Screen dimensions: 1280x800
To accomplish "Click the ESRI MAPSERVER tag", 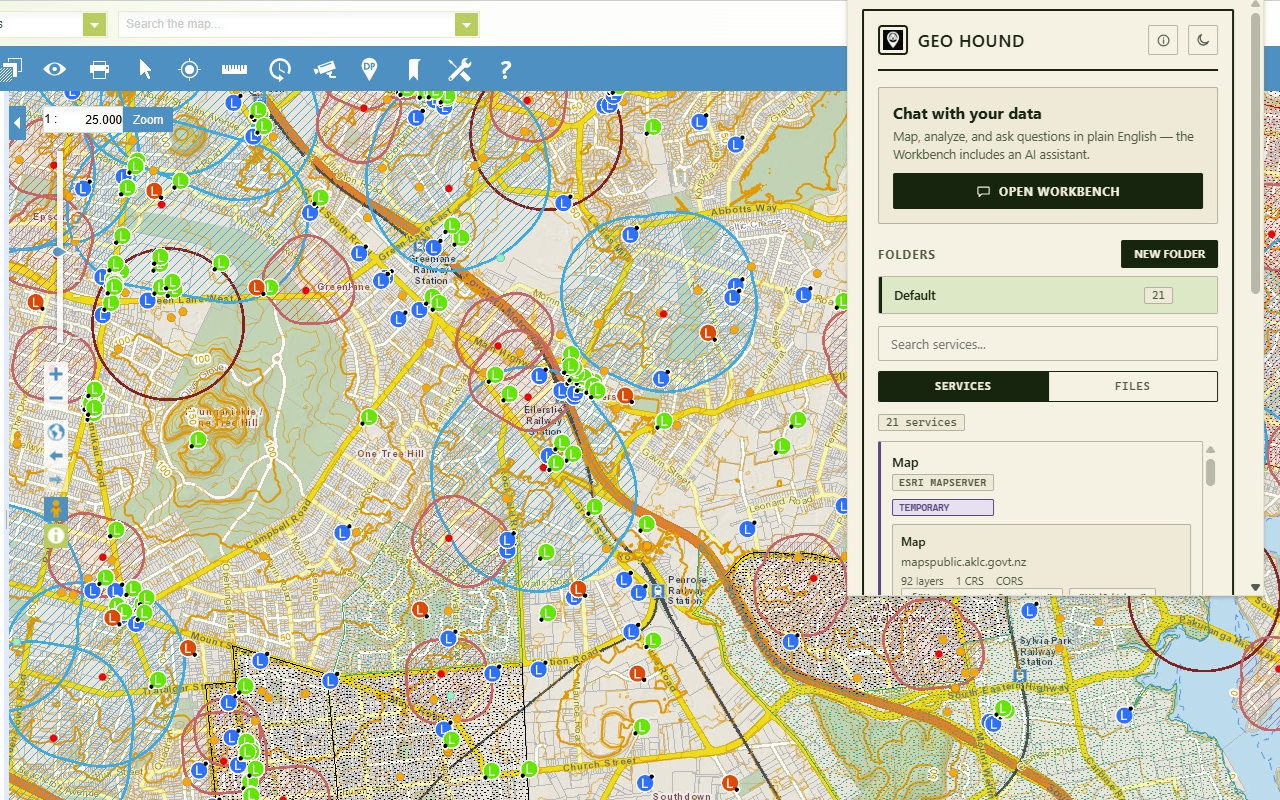I will click(x=943, y=483).
